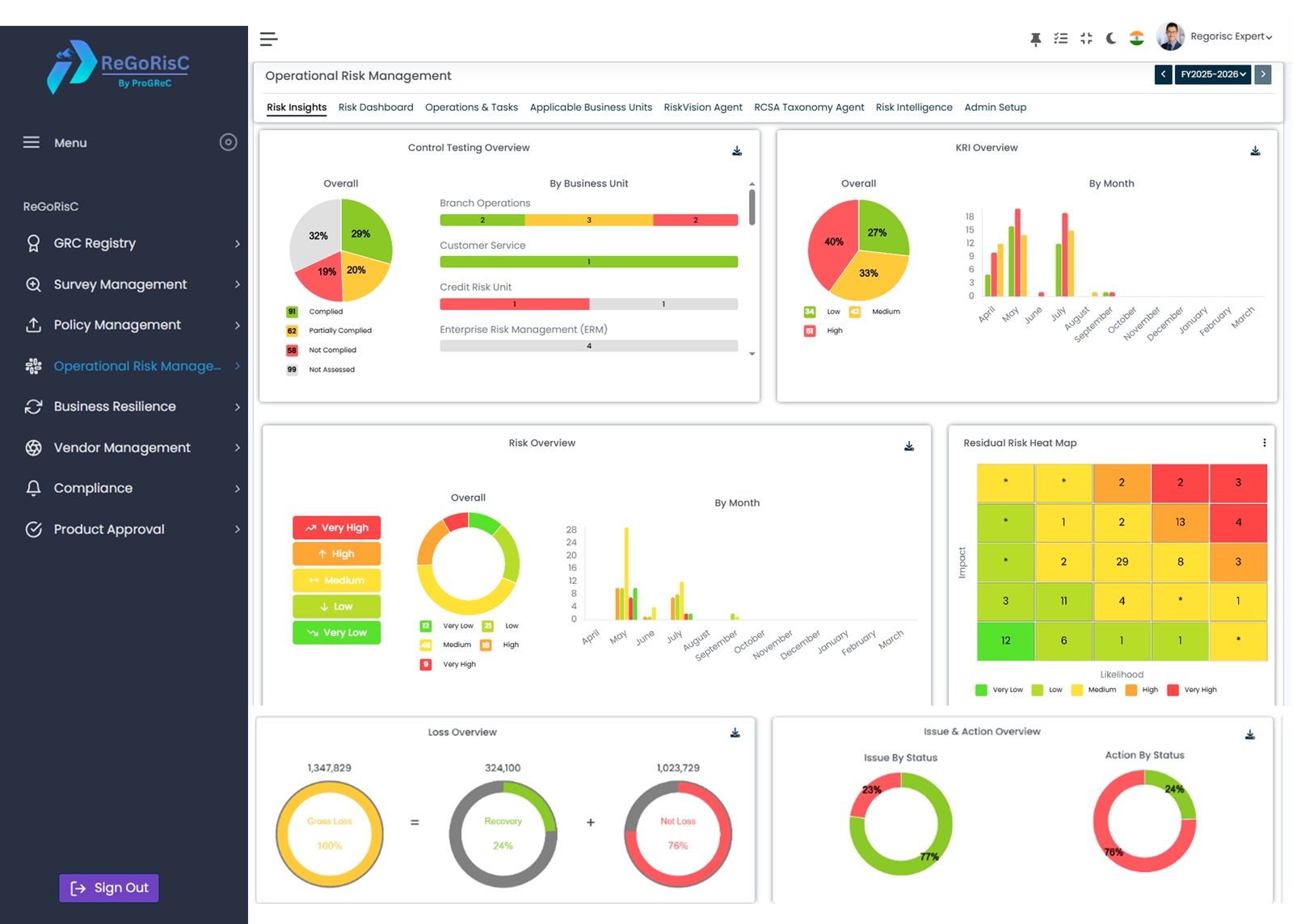This screenshot has width=1293, height=924.
Task: Click the pin icon in top toolbar
Action: coord(1035,39)
